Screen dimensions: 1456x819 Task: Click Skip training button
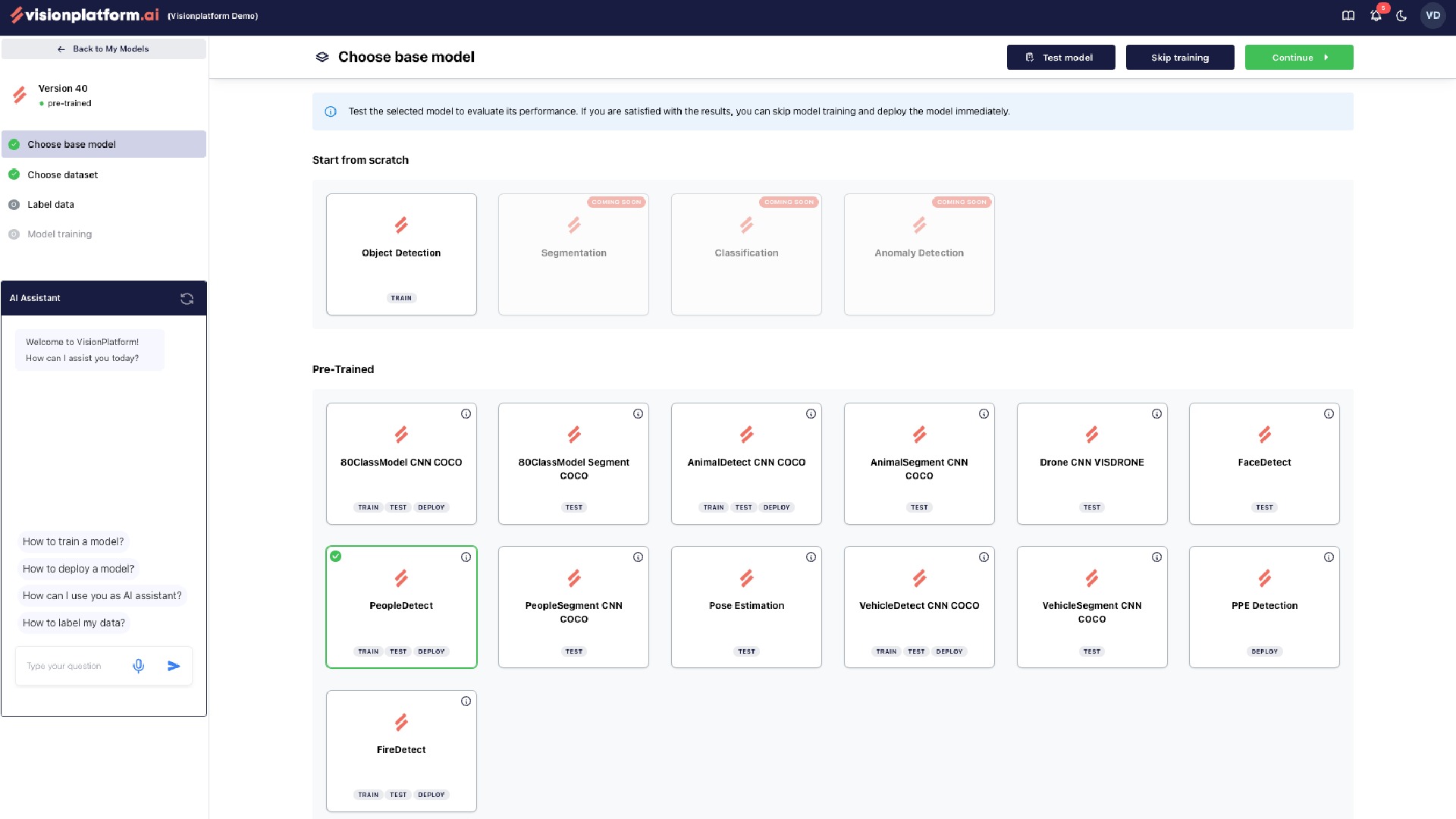click(1180, 58)
